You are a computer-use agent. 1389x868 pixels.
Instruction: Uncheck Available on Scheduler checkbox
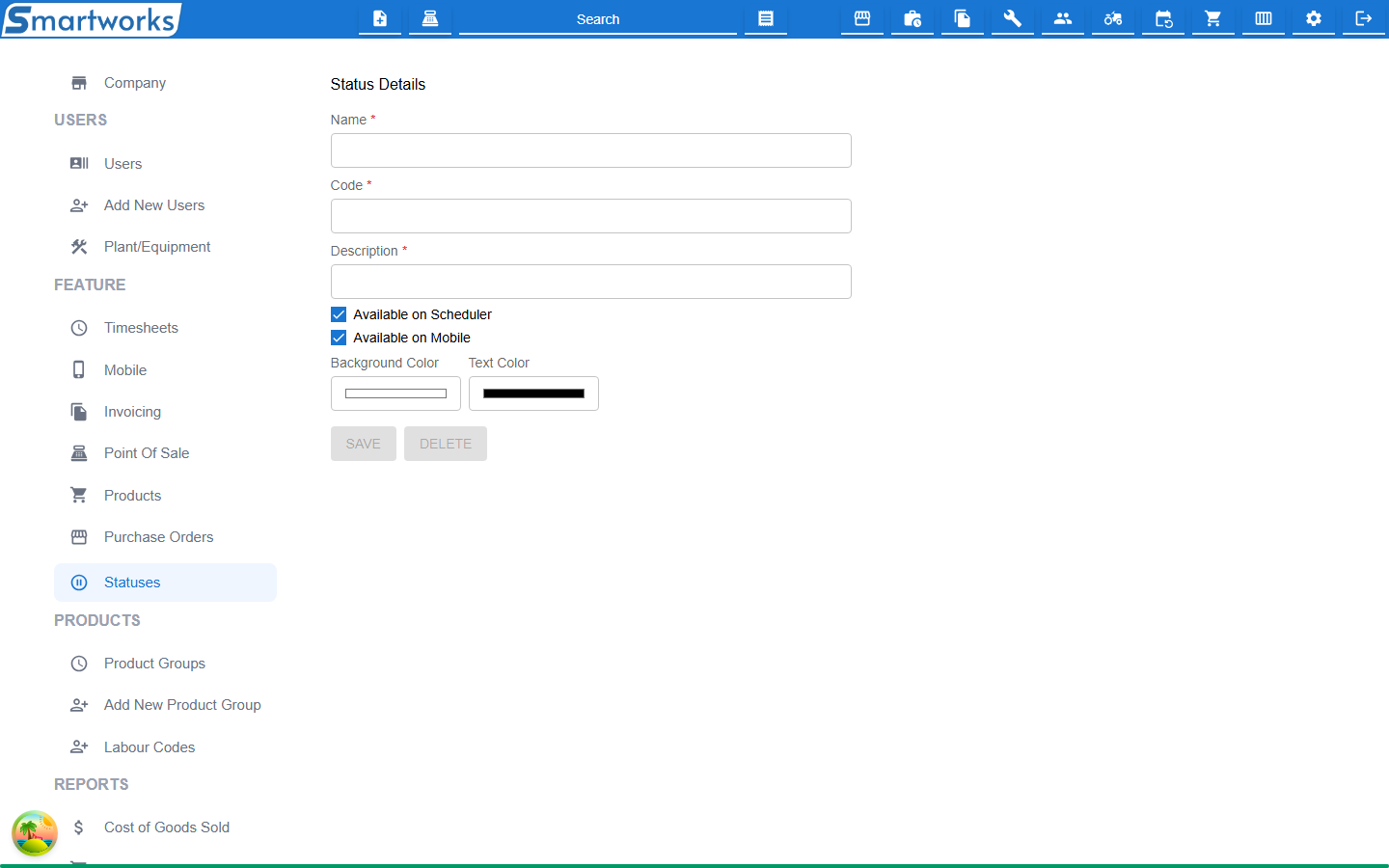(x=339, y=314)
